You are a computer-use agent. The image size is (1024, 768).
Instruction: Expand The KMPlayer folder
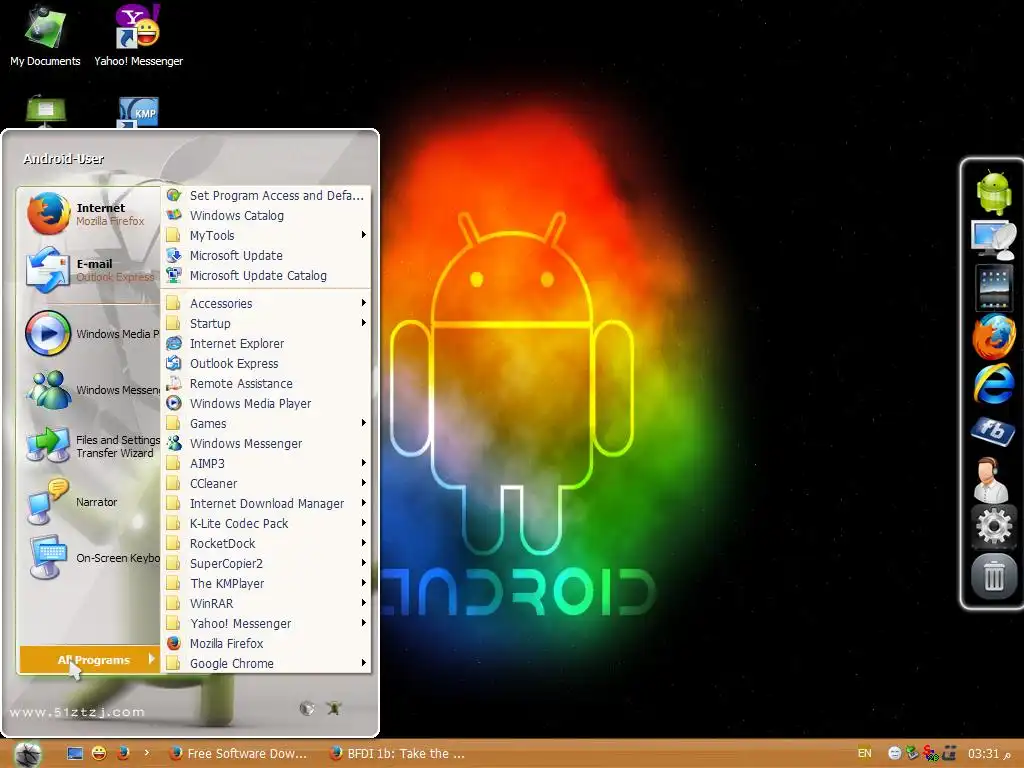coord(266,583)
